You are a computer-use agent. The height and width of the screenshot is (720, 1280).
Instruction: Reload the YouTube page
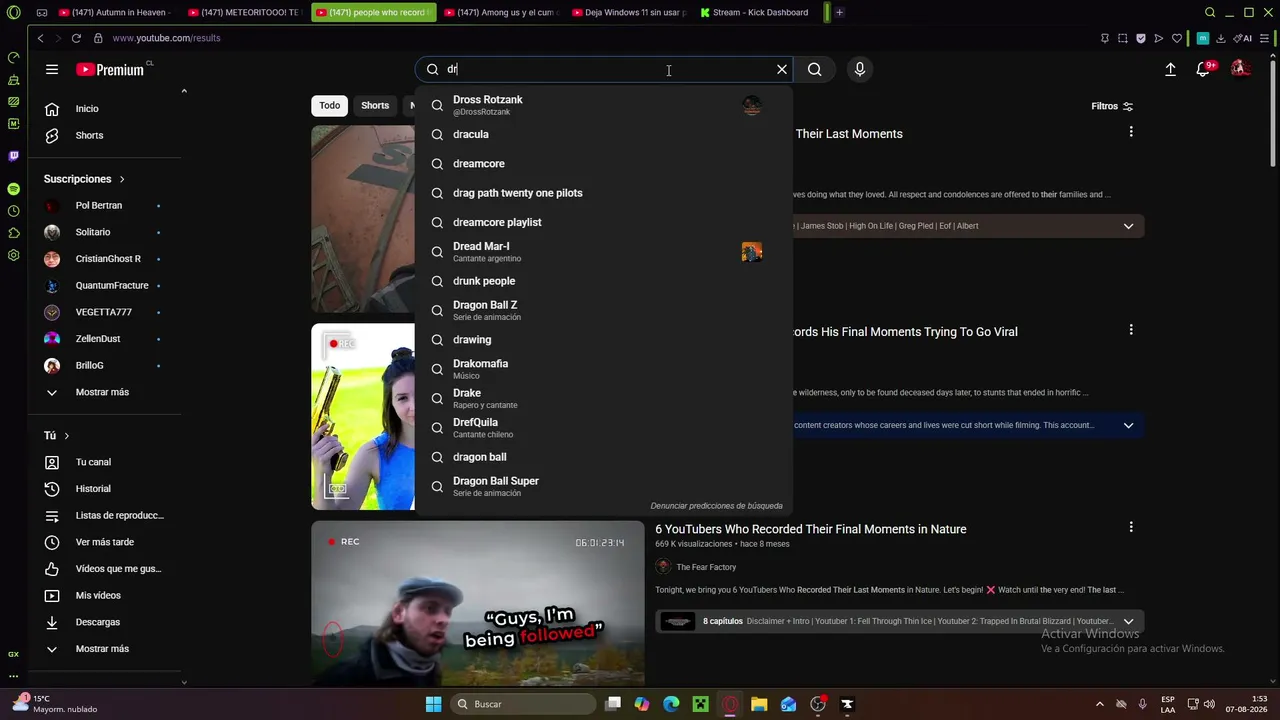(x=76, y=38)
